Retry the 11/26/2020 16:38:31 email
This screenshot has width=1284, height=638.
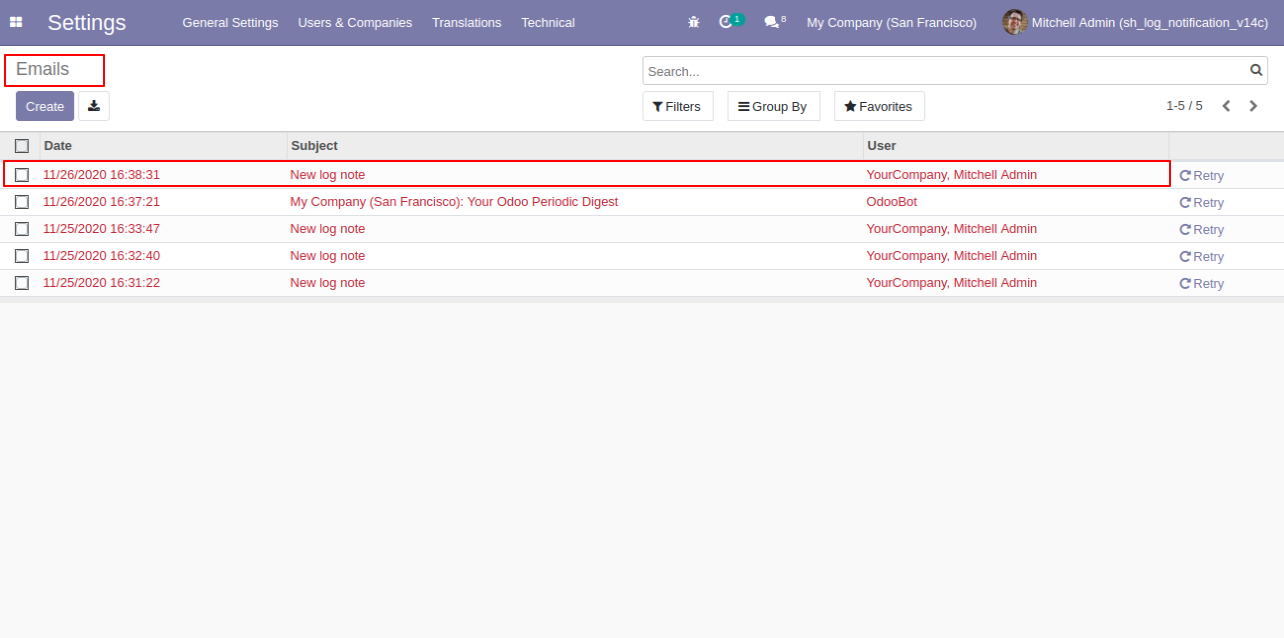click(1201, 175)
